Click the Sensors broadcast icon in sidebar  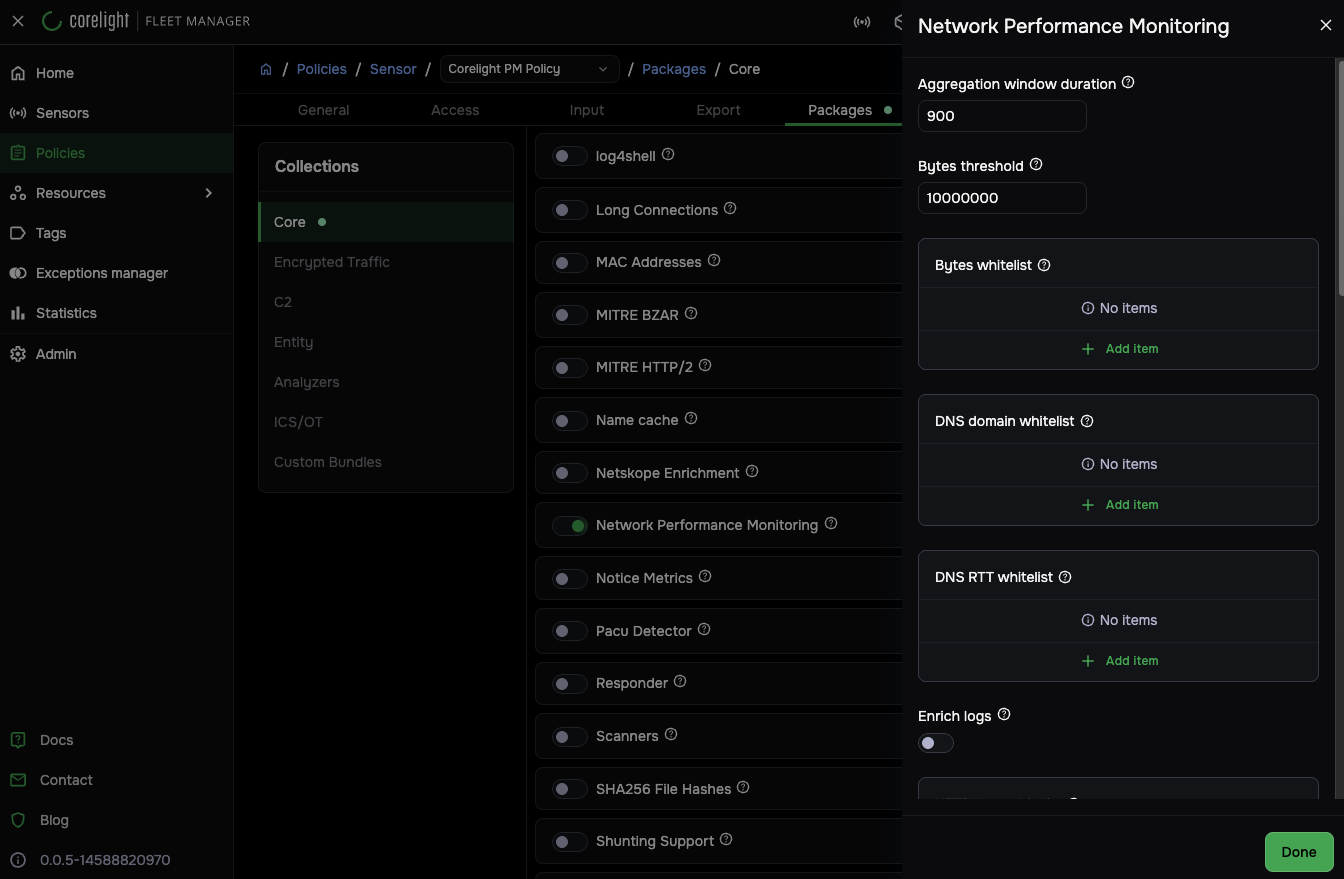[x=18, y=113]
